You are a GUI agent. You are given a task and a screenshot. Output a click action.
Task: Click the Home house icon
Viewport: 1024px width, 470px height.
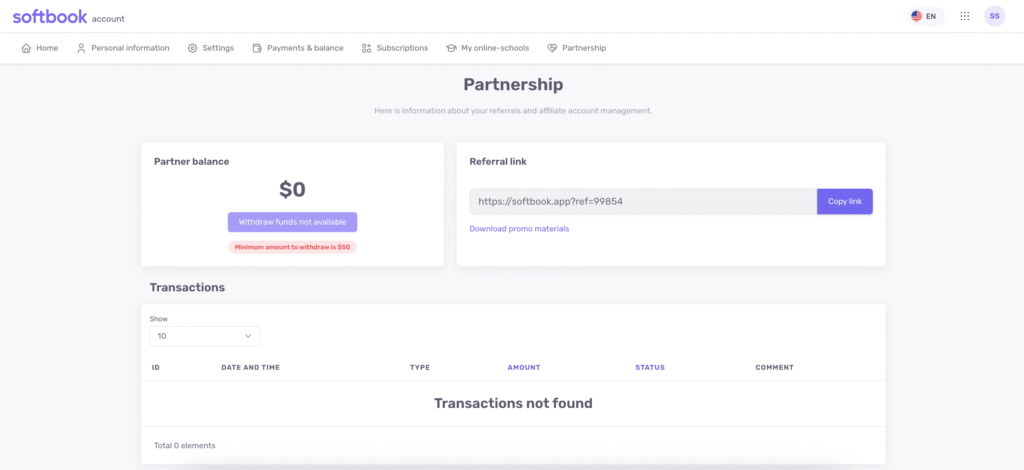(x=26, y=48)
